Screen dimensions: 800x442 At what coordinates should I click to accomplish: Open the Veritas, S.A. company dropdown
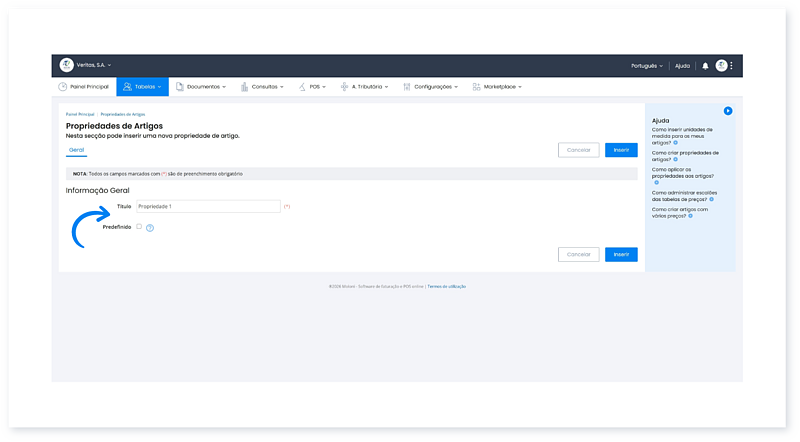click(x=94, y=65)
